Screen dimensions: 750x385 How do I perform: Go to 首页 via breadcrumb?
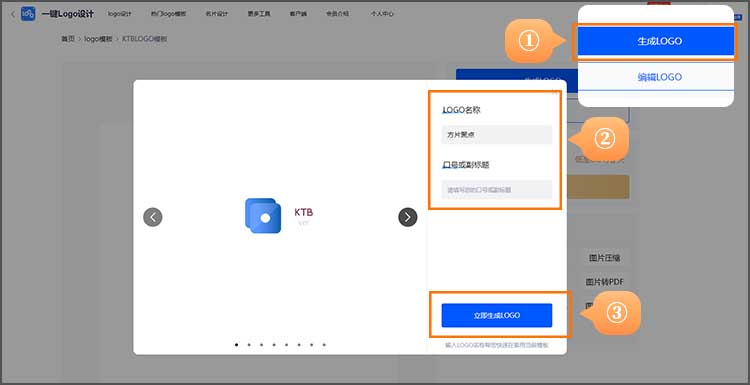point(68,39)
